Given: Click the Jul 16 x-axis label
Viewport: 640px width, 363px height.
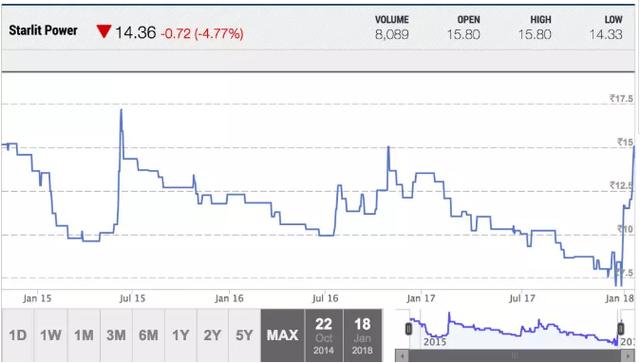Looking at the screenshot, I should [x=325, y=298].
